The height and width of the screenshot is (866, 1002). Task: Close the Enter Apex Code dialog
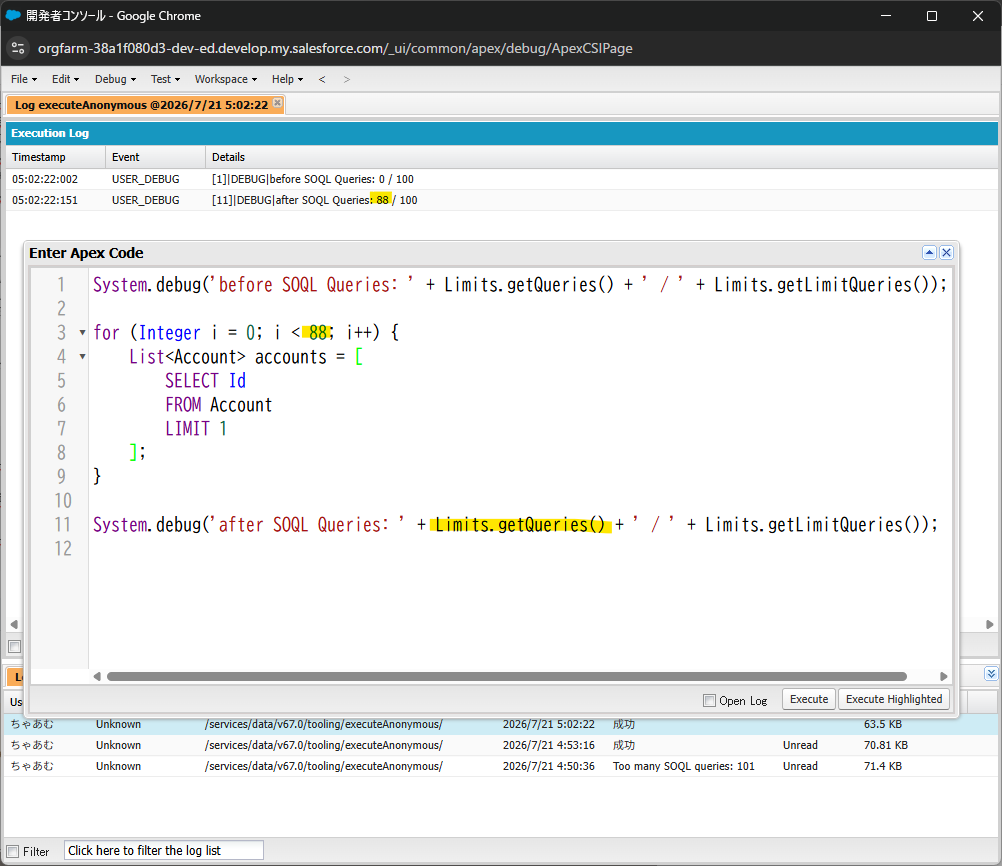(x=946, y=252)
